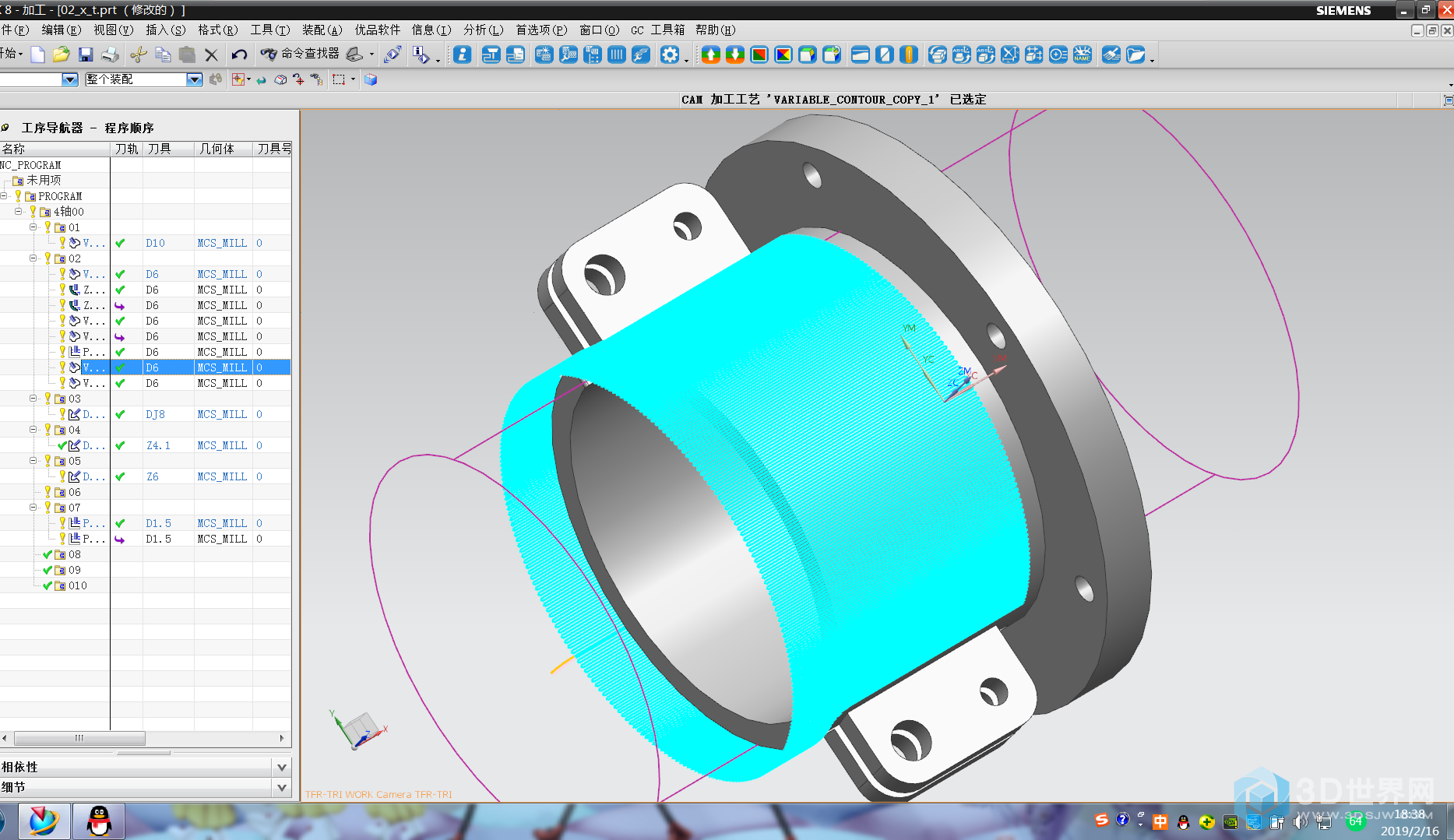Collapse group 02 in the navigator
This screenshot has height=840, width=1454.
pyautogui.click(x=33, y=258)
